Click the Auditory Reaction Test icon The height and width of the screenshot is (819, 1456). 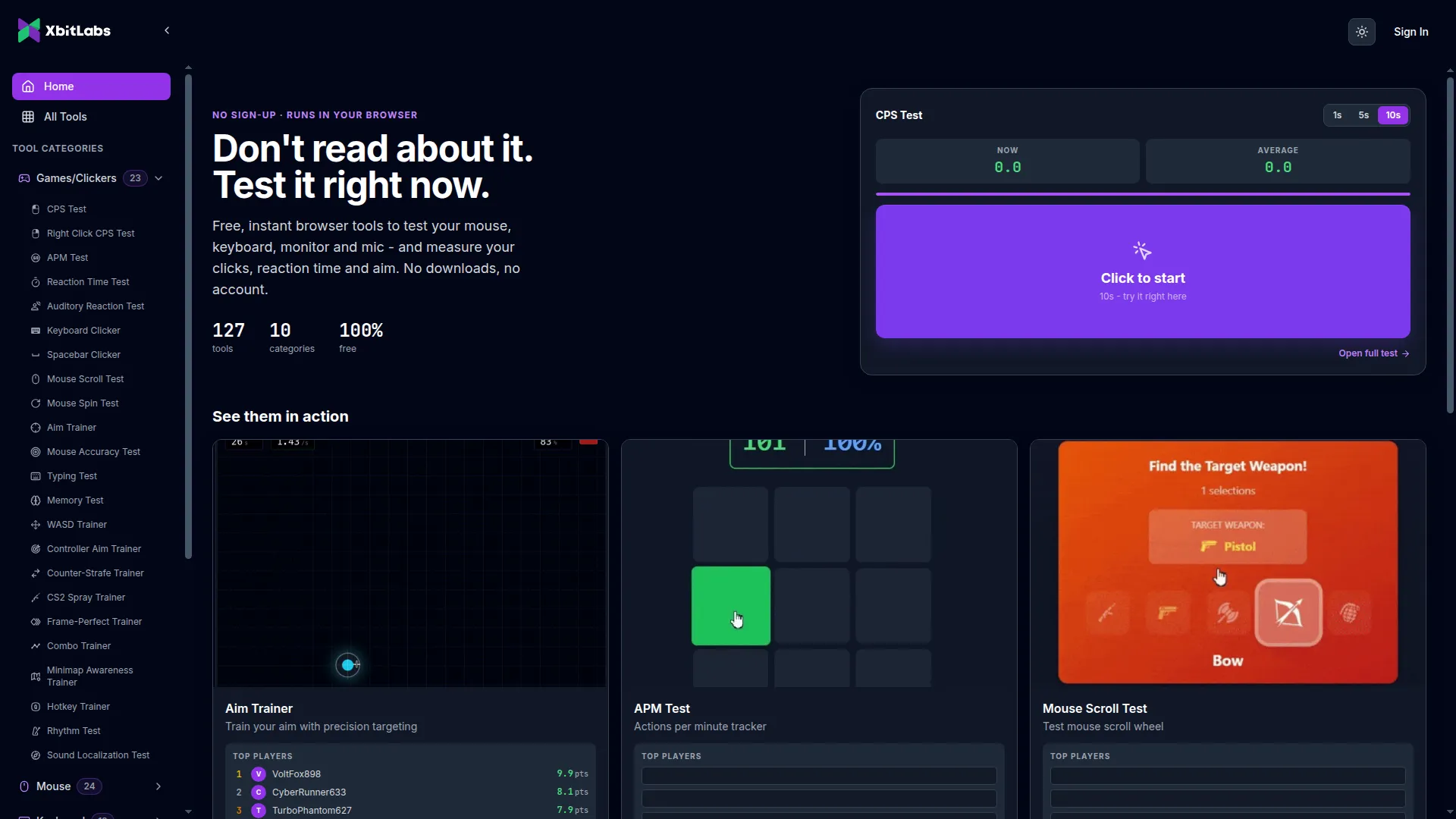[35, 306]
